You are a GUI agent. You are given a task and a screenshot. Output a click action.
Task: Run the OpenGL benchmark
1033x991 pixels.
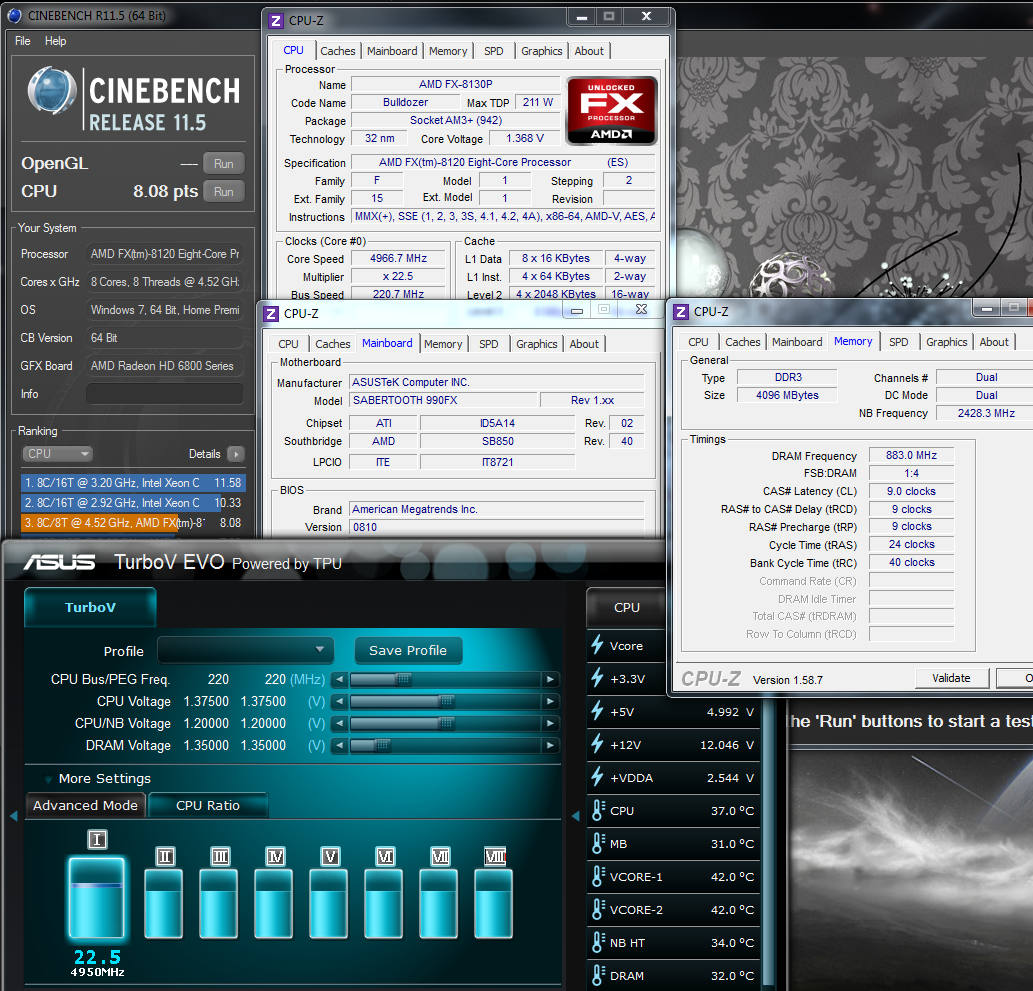tap(223, 163)
